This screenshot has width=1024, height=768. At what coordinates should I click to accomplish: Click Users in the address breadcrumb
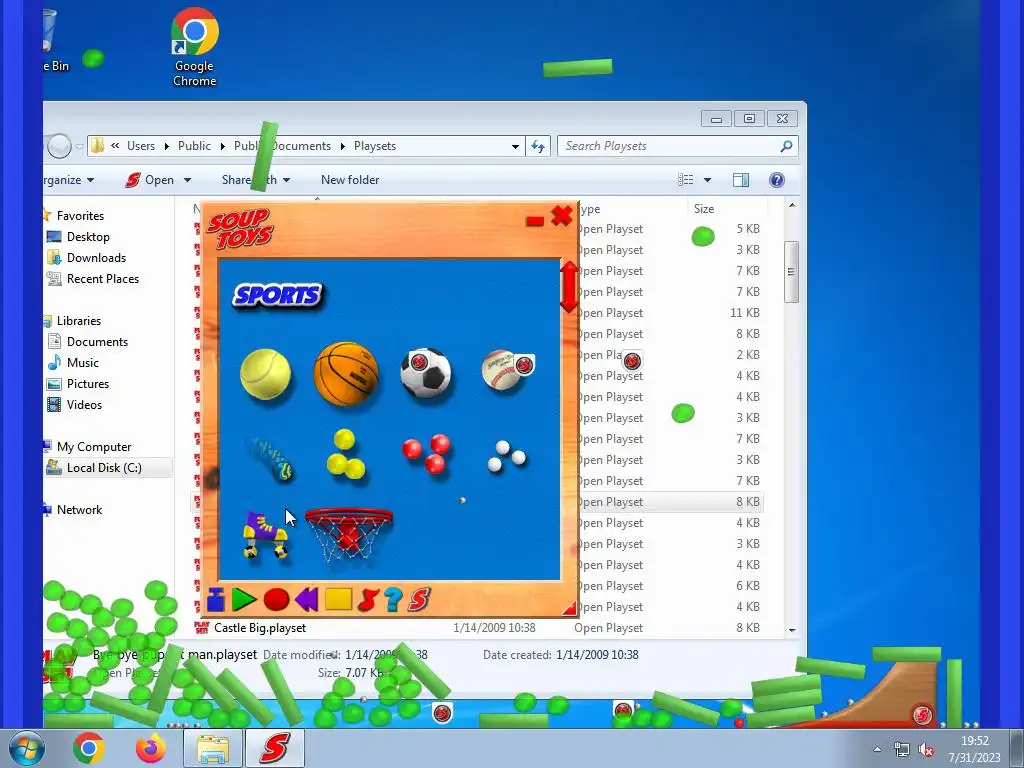click(x=141, y=146)
